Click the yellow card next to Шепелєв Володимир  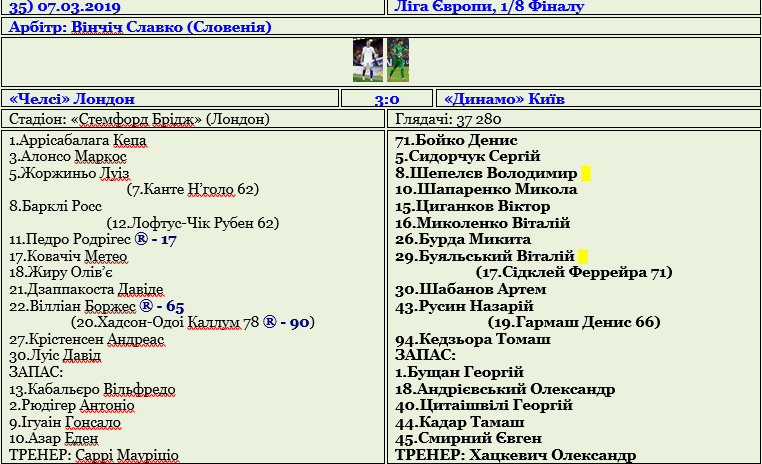tap(585, 173)
